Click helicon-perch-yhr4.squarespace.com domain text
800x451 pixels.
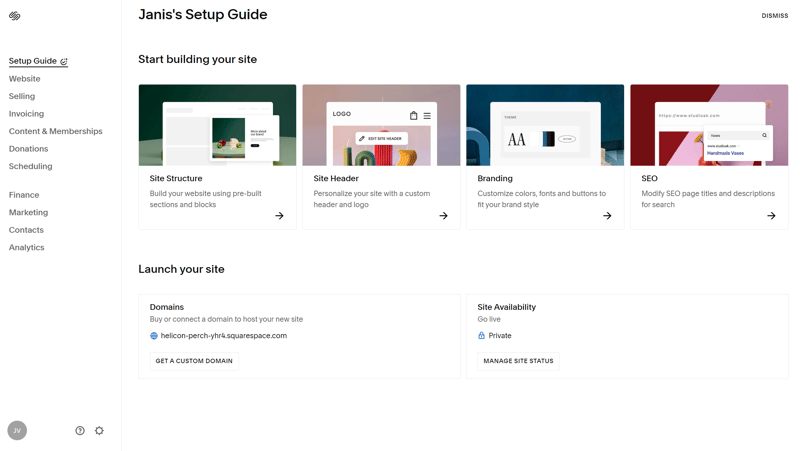coord(223,336)
